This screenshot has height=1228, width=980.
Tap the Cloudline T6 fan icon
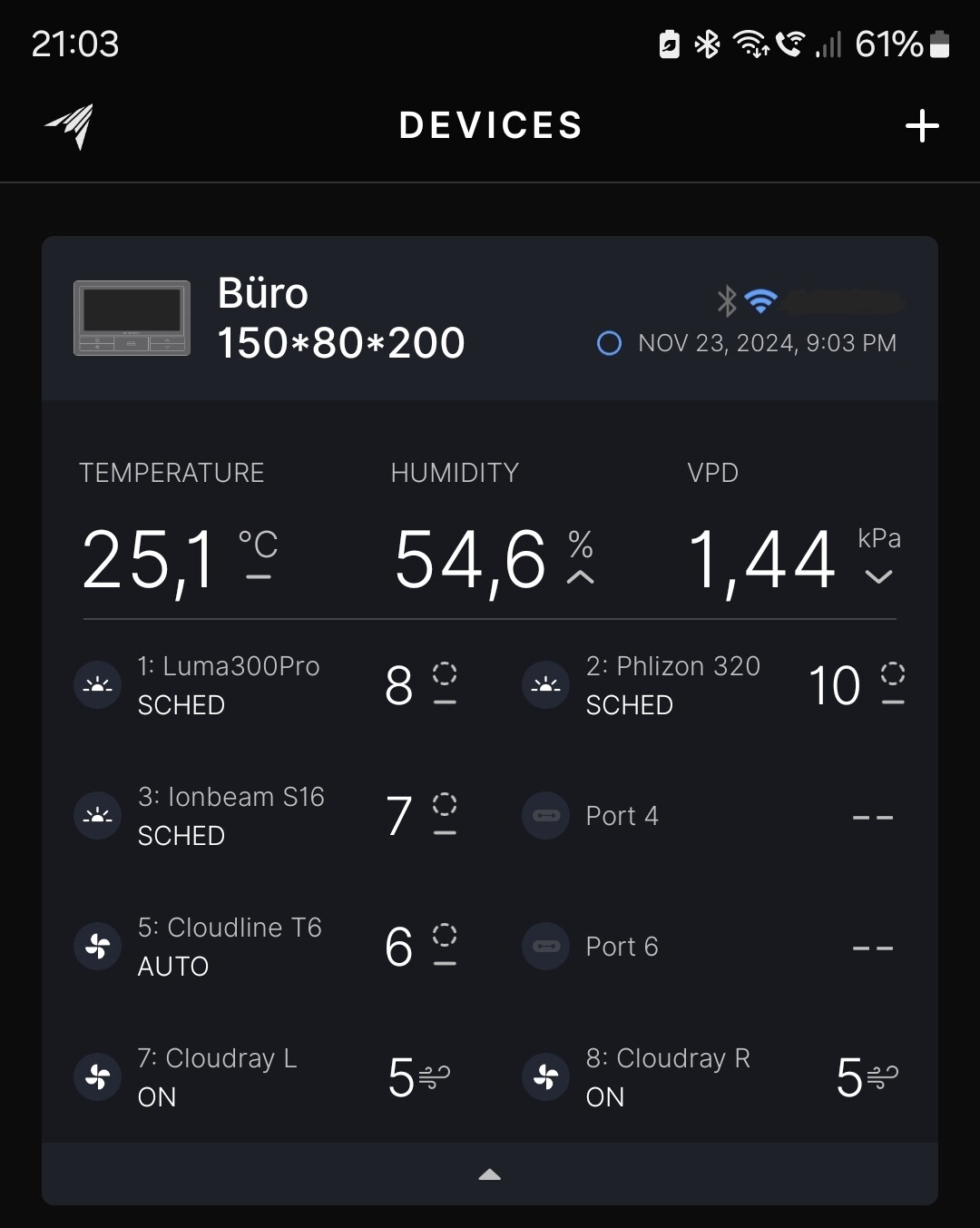[x=97, y=947]
